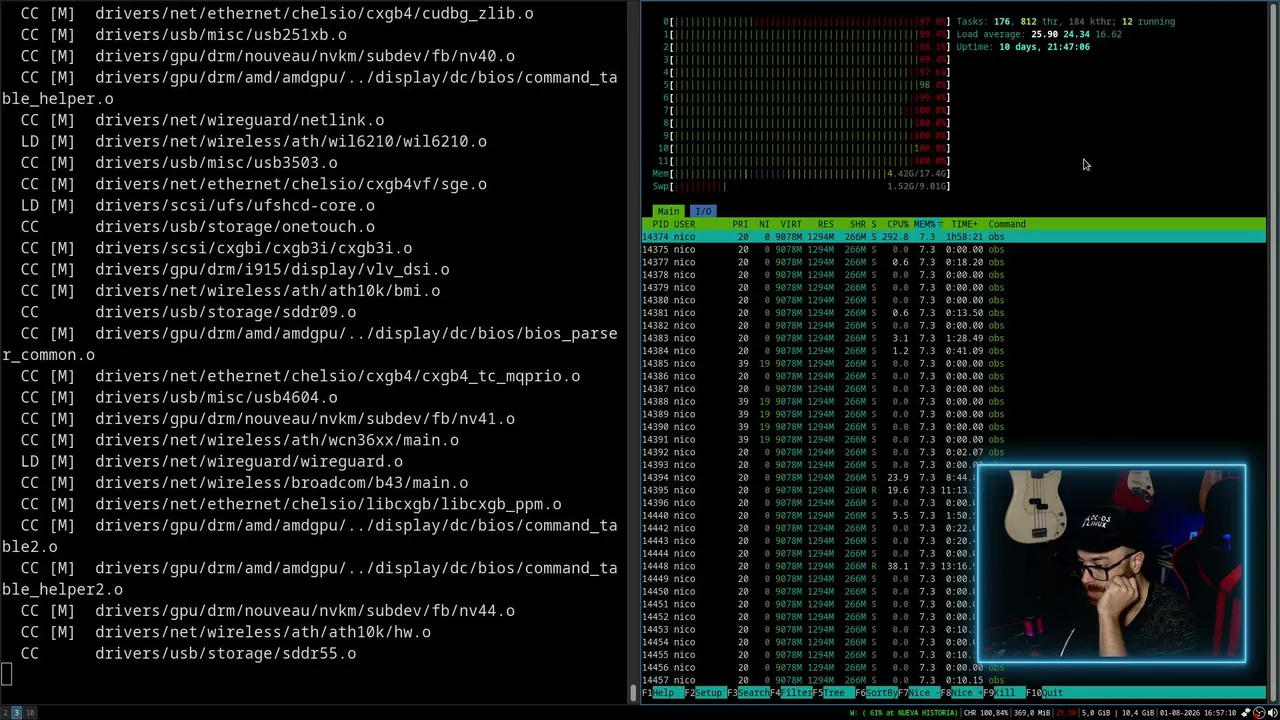Click F4 Filter in the htop footer
Viewport: 1280px width, 720px height.
[791, 692]
